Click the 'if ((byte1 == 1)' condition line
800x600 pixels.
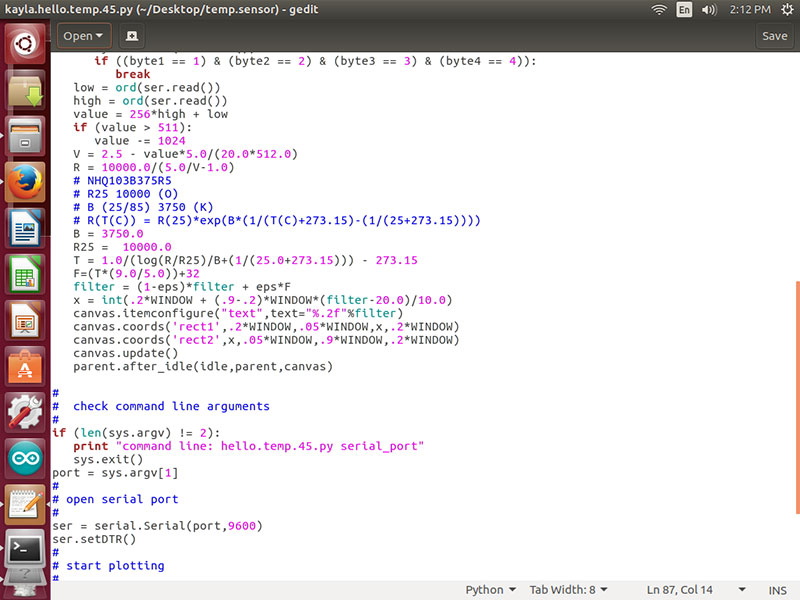tap(315, 61)
